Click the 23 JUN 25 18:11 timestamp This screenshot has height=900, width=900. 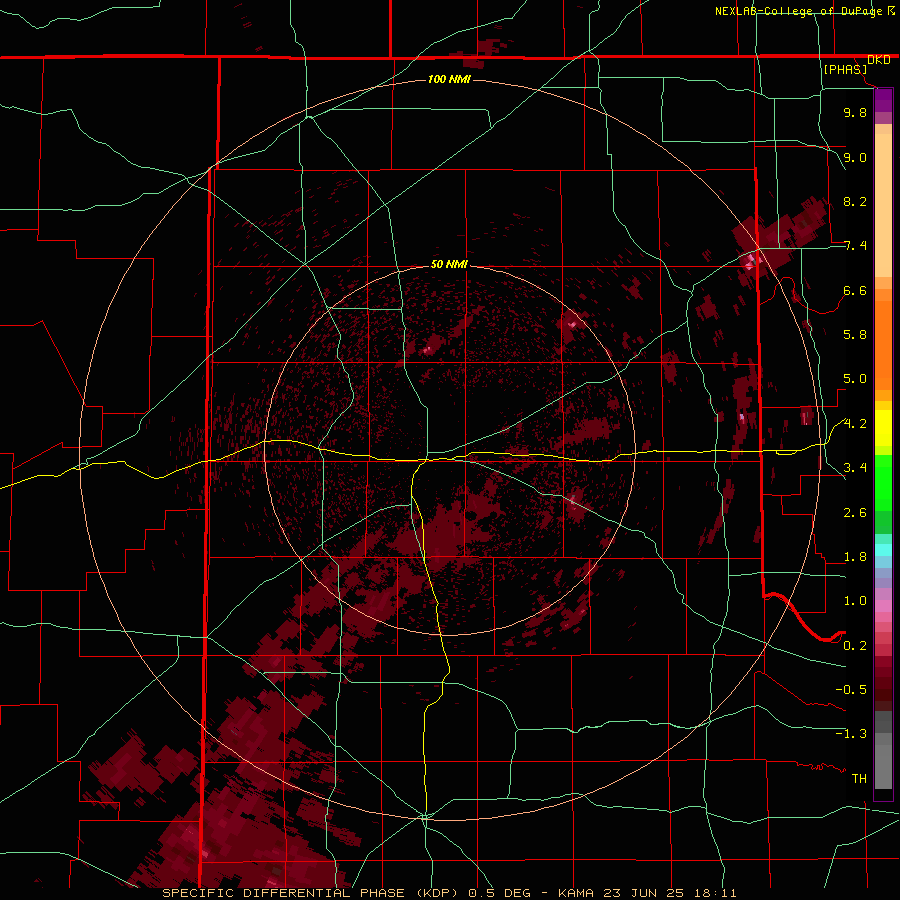(x=670, y=893)
